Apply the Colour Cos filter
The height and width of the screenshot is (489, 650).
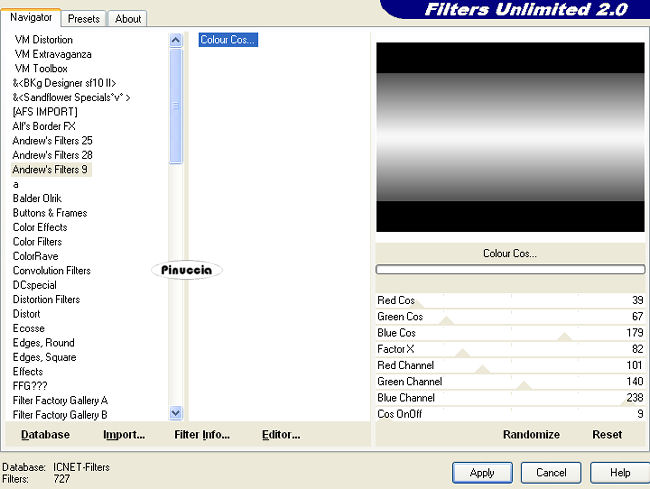(482, 473)
